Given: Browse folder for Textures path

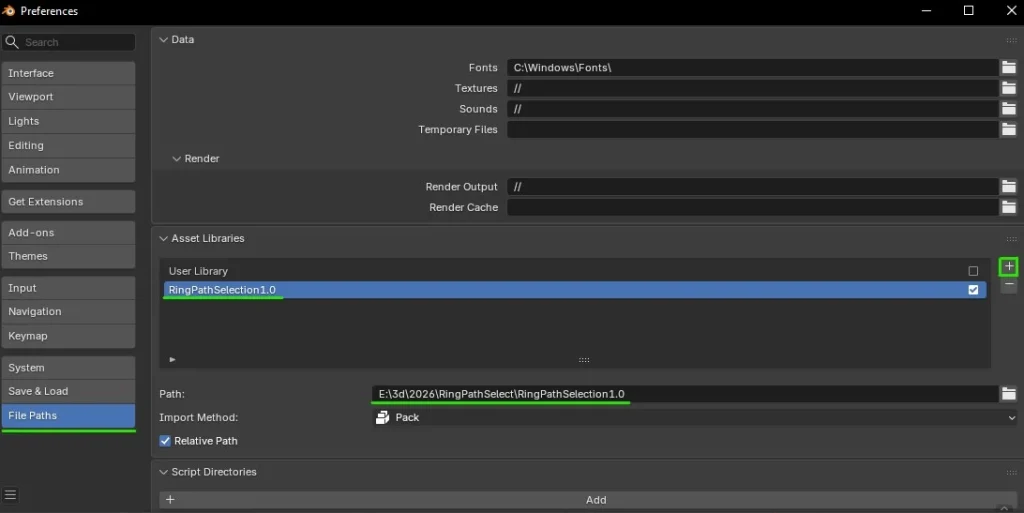Looking at the screenshot, I should [x=1009, y=88].
